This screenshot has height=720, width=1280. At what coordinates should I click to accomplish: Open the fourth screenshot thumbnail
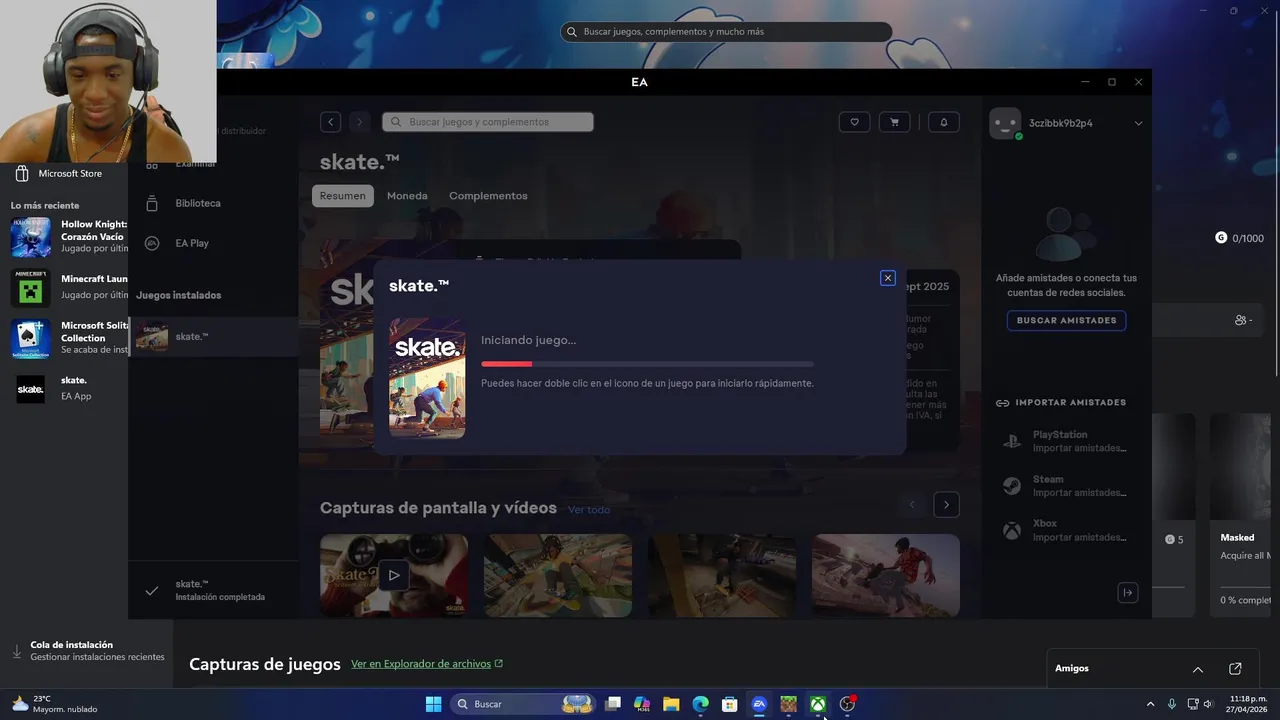tap(886, 575)
